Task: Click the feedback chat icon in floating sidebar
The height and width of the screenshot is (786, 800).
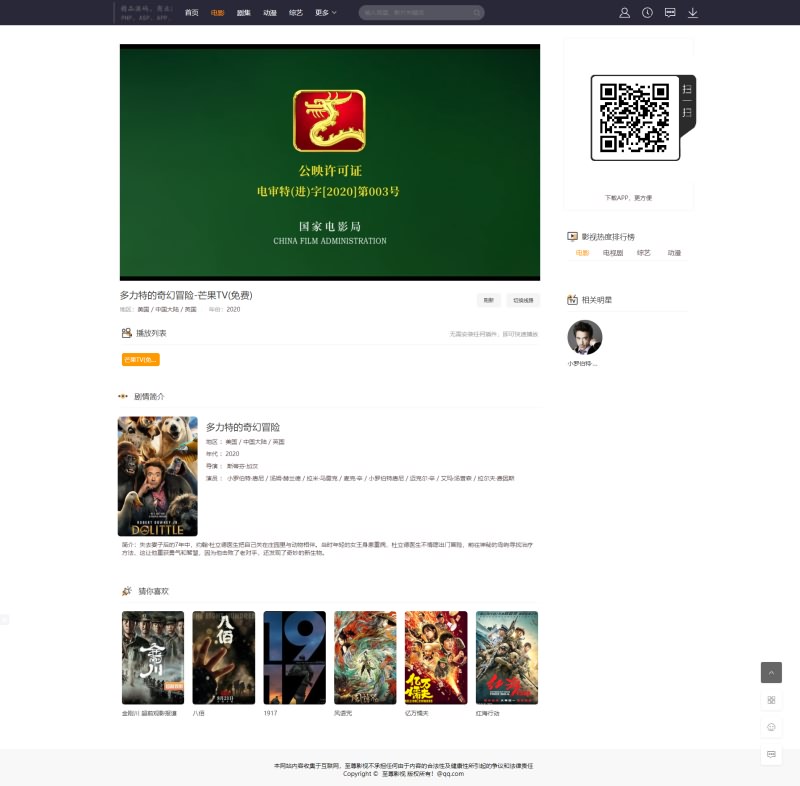Action: [x=771, y=754]
